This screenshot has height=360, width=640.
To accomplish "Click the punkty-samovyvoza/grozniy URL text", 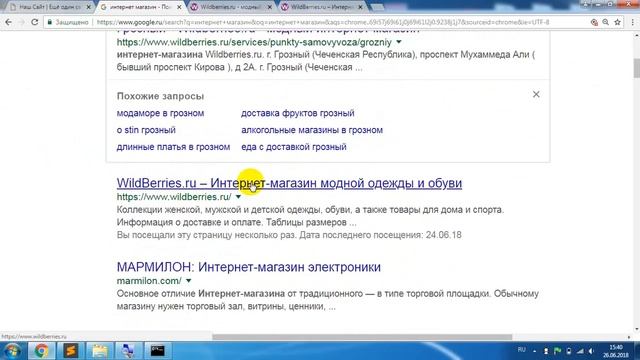I will pyautogui.click(x=254, y=42).
